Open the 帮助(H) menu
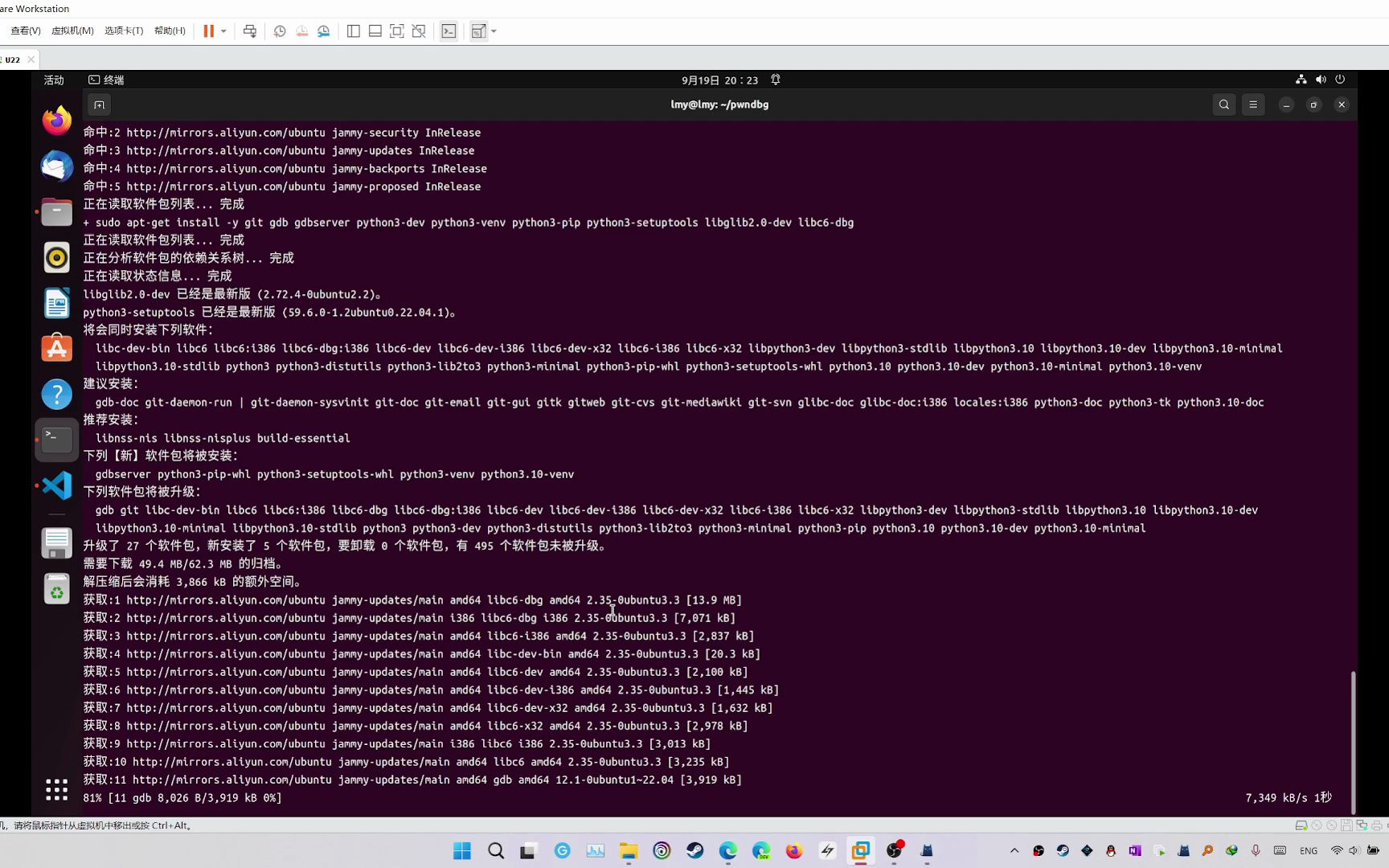 click(x=170, y=31)
